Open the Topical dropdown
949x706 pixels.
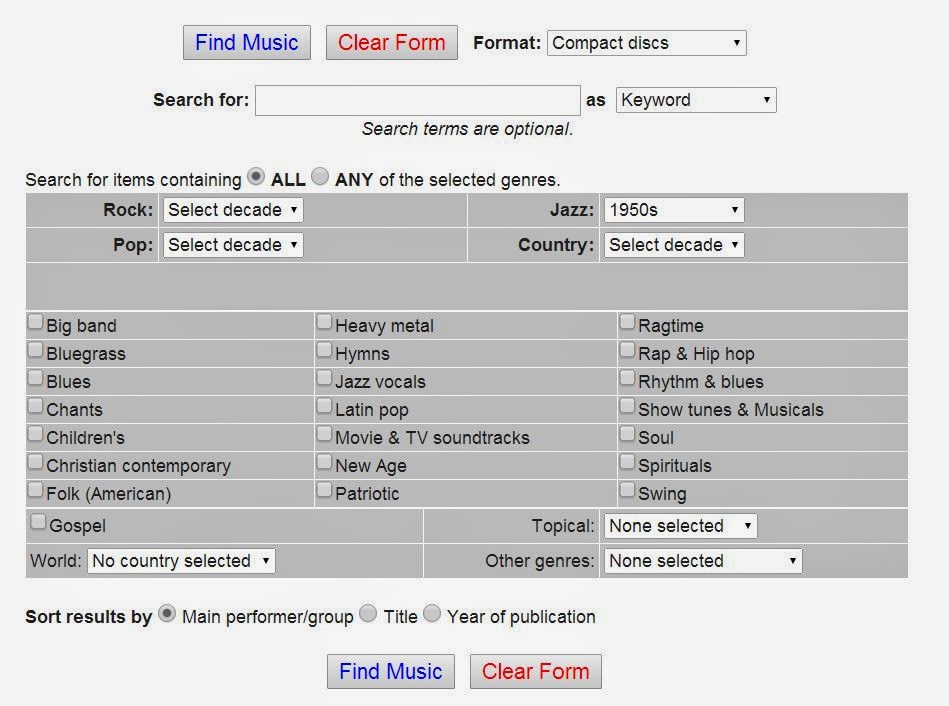pyautogui.click(x=680, y=526)
